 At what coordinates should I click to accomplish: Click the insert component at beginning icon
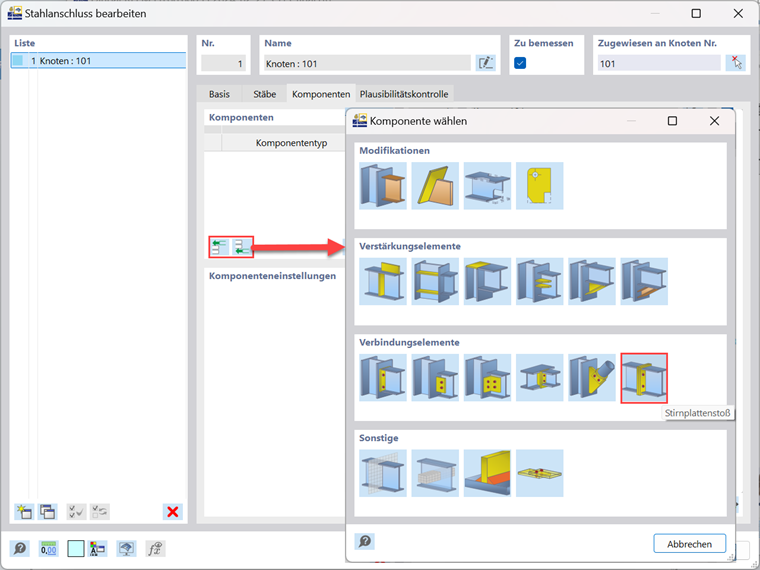coord(220,247)
